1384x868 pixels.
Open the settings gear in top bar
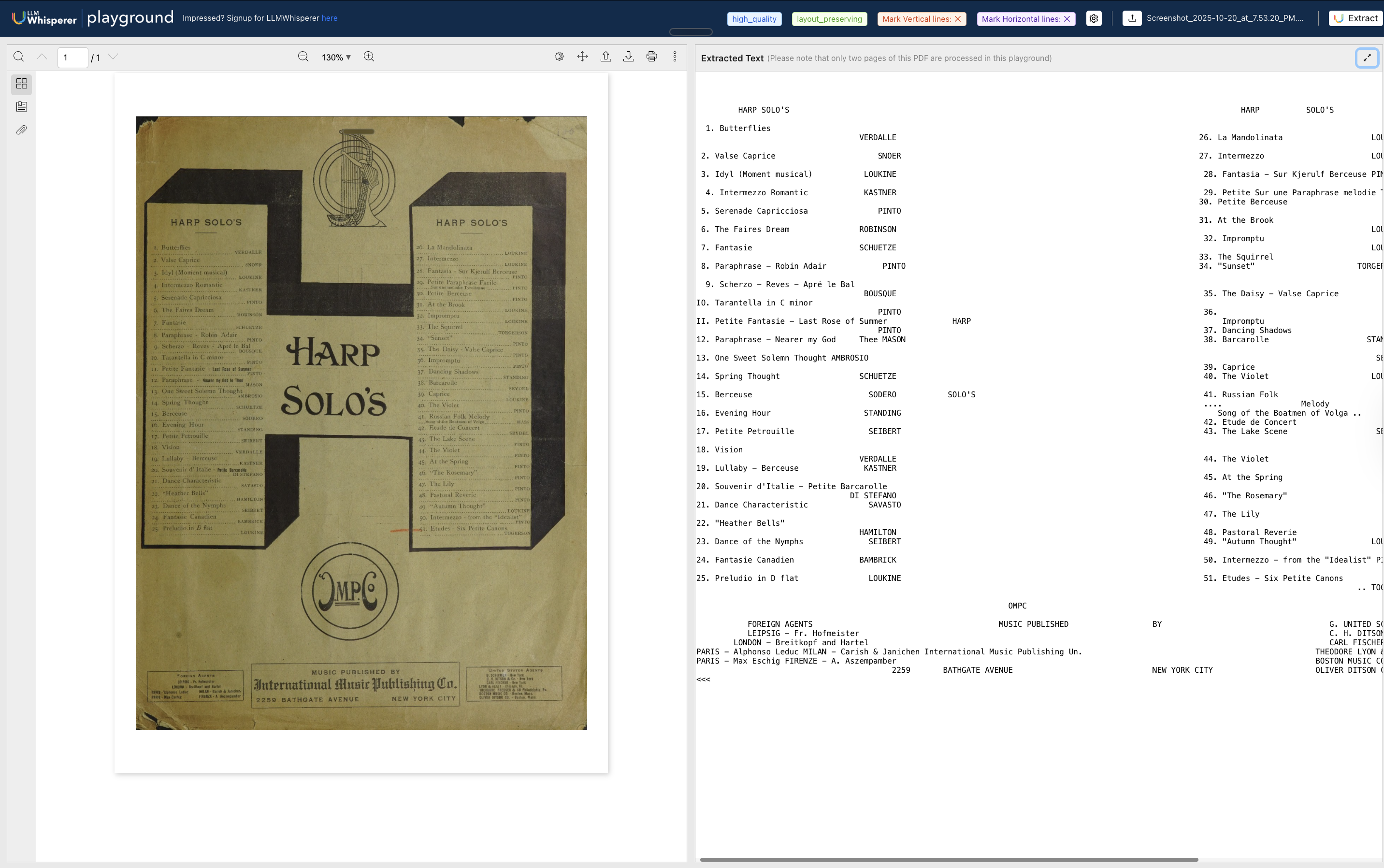[1094, 18]
